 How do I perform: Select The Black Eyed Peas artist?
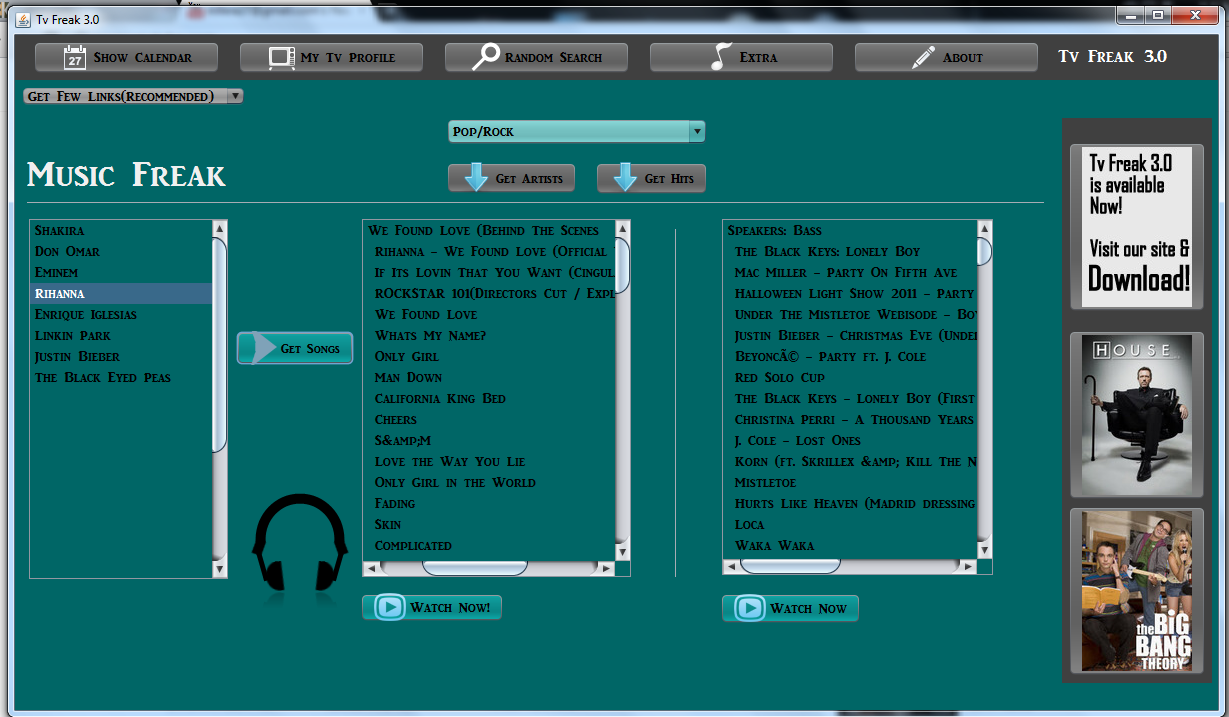[121, 377]
